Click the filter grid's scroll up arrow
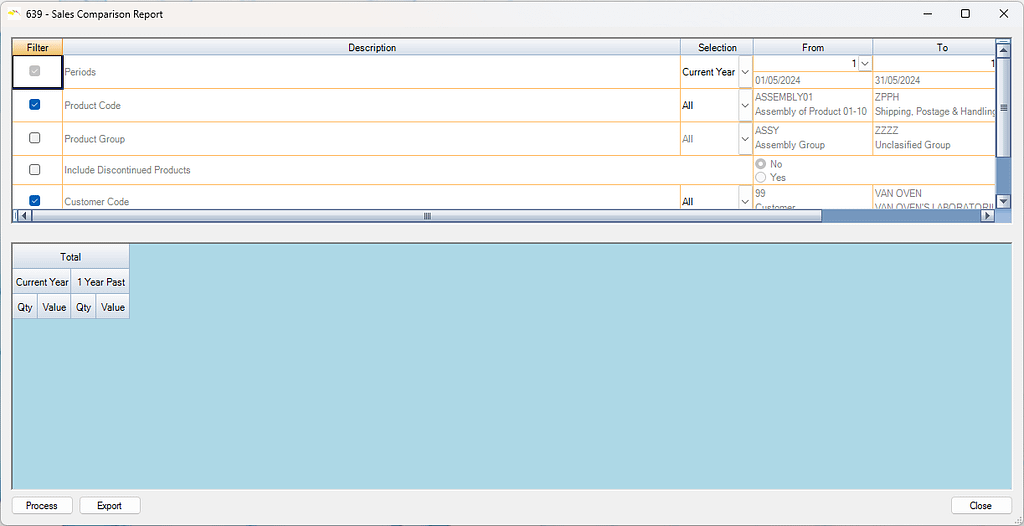Image resolution: width=1024 pixels, height=526 pixels. 1003,47
